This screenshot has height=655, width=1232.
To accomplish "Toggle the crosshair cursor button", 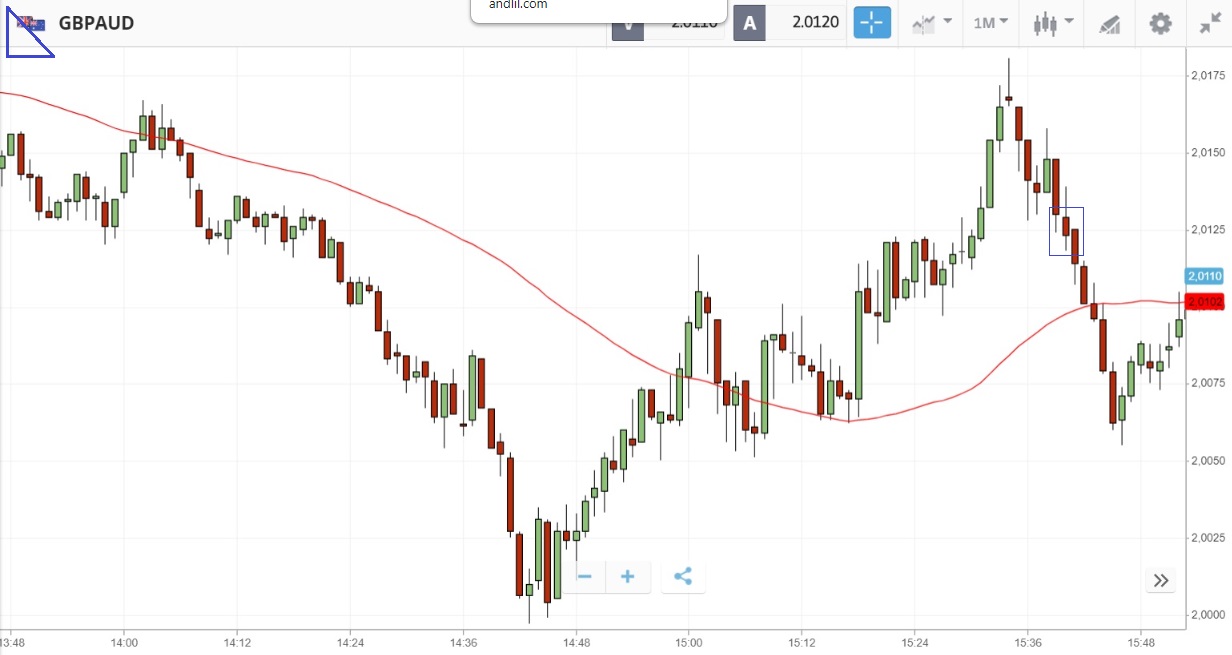I will 871,23.
